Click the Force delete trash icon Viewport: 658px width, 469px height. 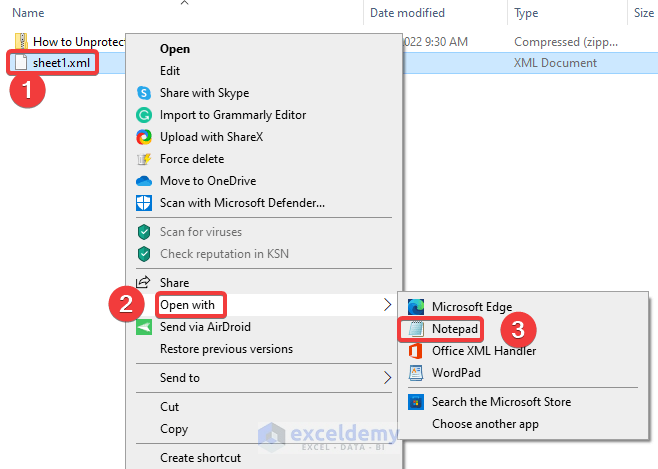(x=142, y=159)
